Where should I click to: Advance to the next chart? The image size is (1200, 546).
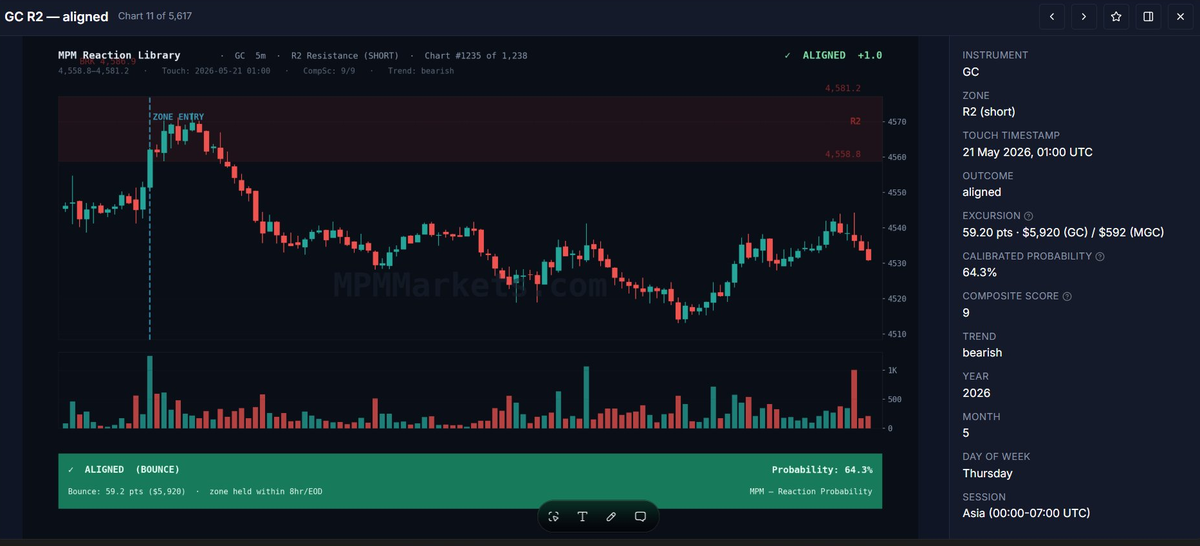click(x=1084, y=16)
